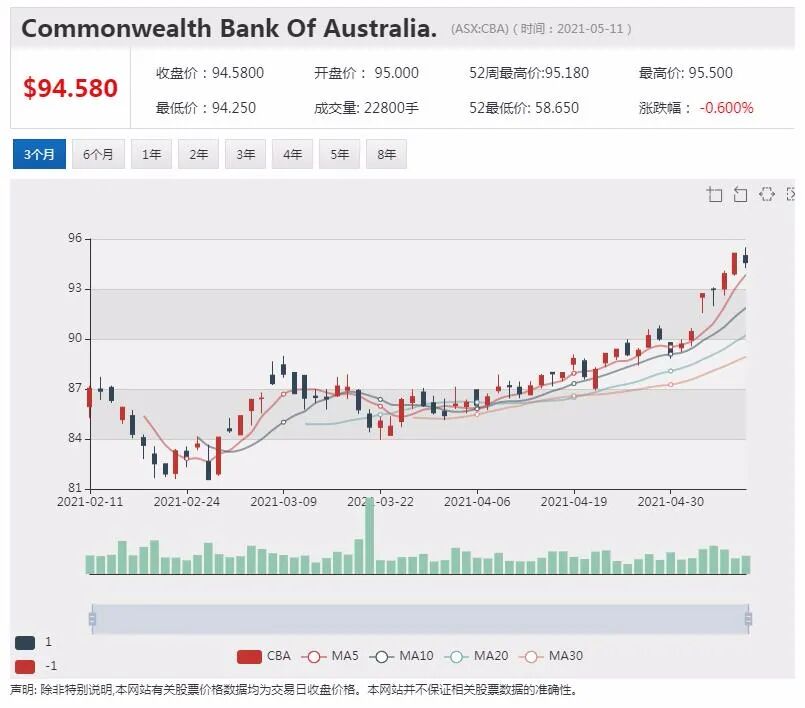Click the 52最低价: 58.650 value
The image size is (805, 708).
pos(524,108)
